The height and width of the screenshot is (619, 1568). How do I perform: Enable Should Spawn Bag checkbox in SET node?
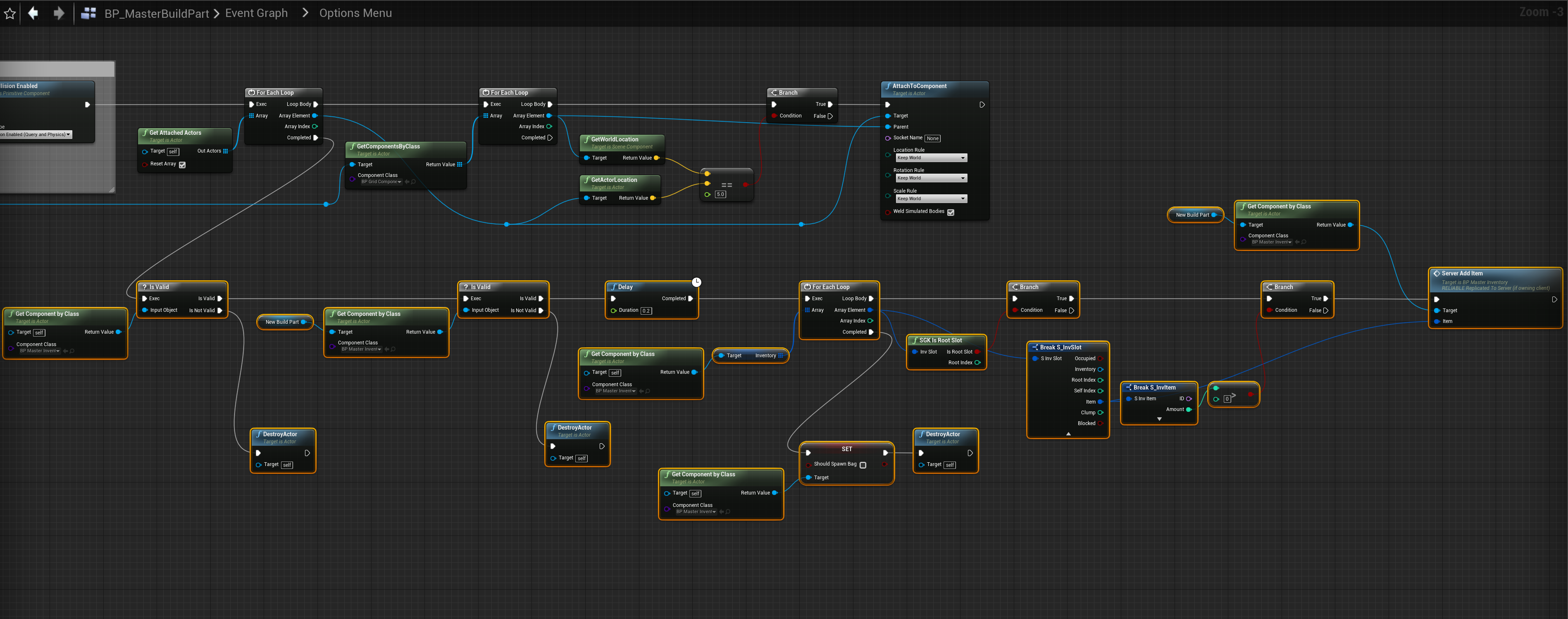coord(863,465)
